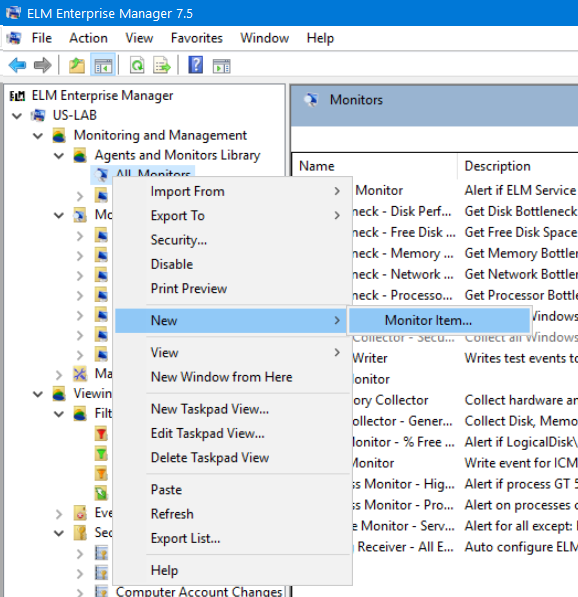Image resolution: width=578 pixels, height=597 pixels.
Task: Click the Export List toolbar icon
Action: click(162, 65)
